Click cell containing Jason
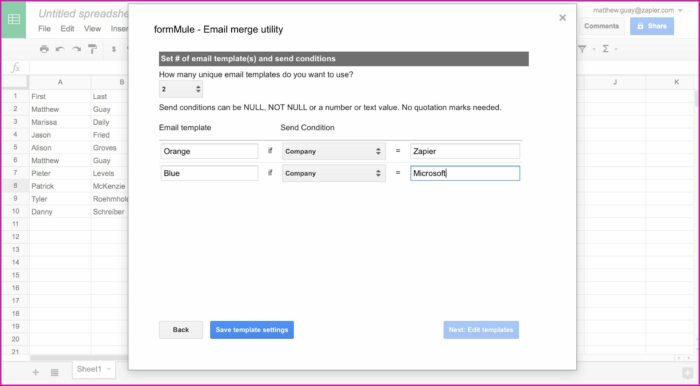Screen dimensions: 700x386 (60, 135)
